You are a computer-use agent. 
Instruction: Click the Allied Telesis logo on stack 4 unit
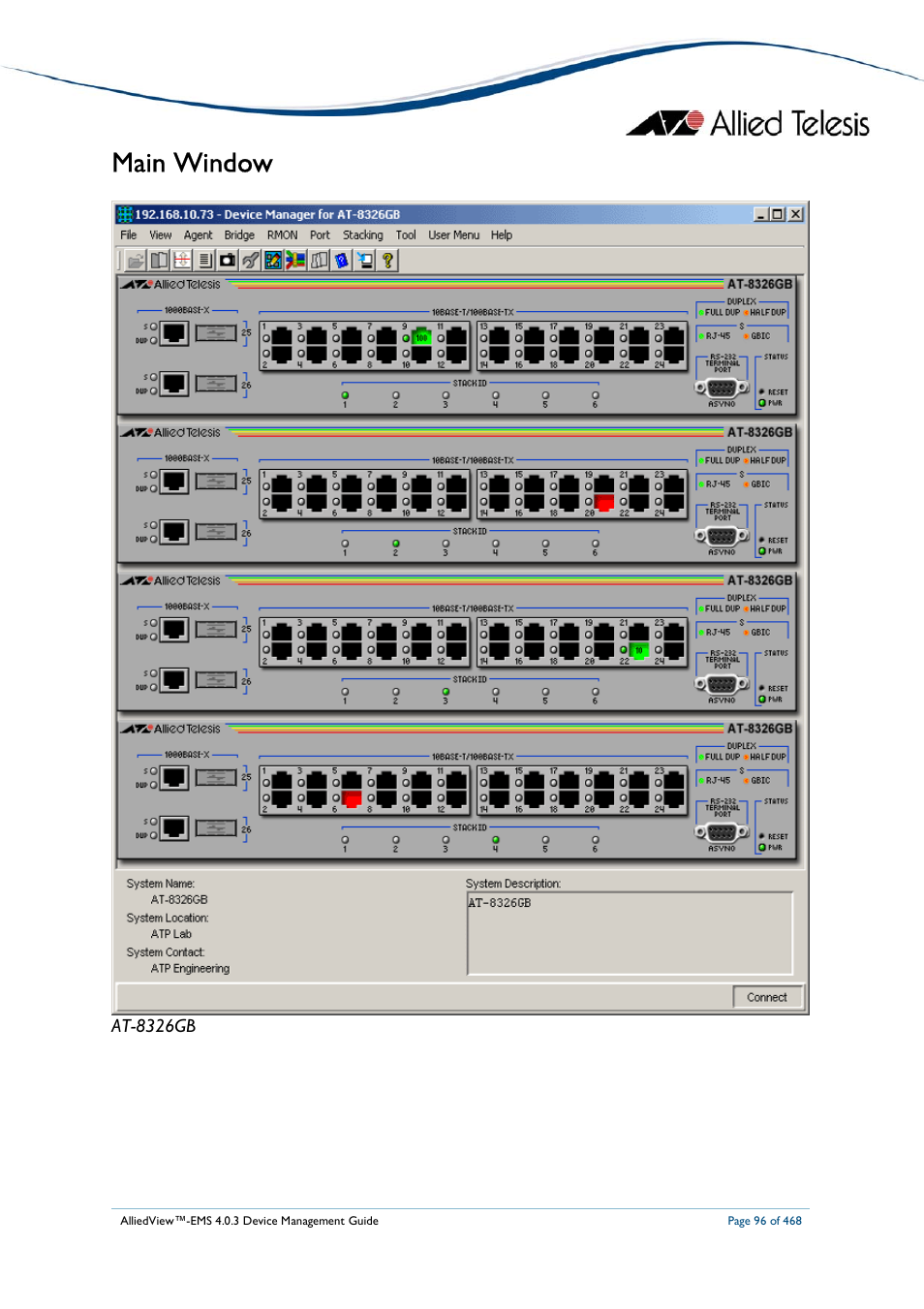(171, 729)
